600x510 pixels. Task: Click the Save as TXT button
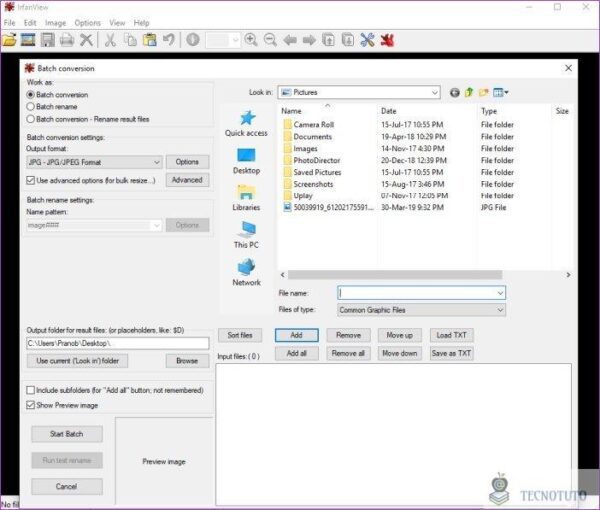pos(452,353)
